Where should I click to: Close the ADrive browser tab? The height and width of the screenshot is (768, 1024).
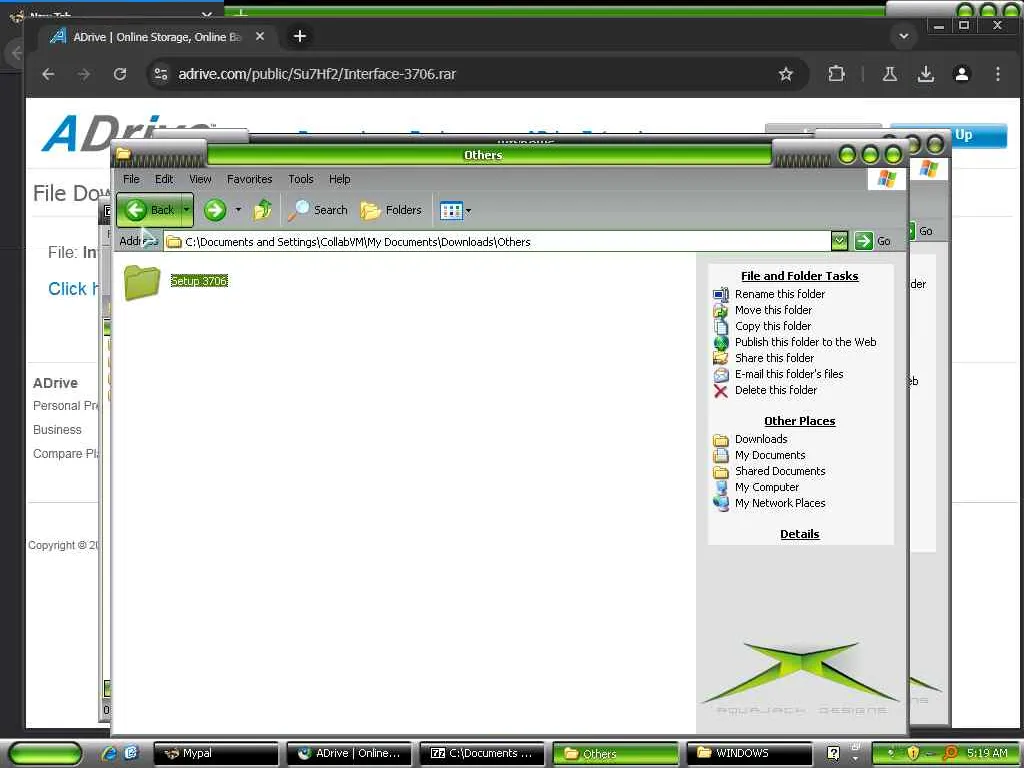point(260,37)
